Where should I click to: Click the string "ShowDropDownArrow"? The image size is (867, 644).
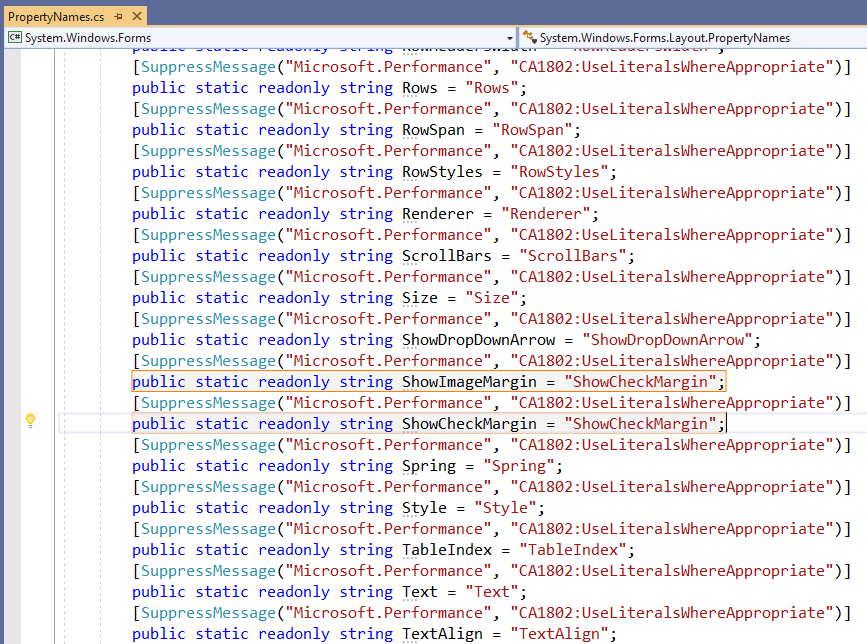tap(667, 339)
